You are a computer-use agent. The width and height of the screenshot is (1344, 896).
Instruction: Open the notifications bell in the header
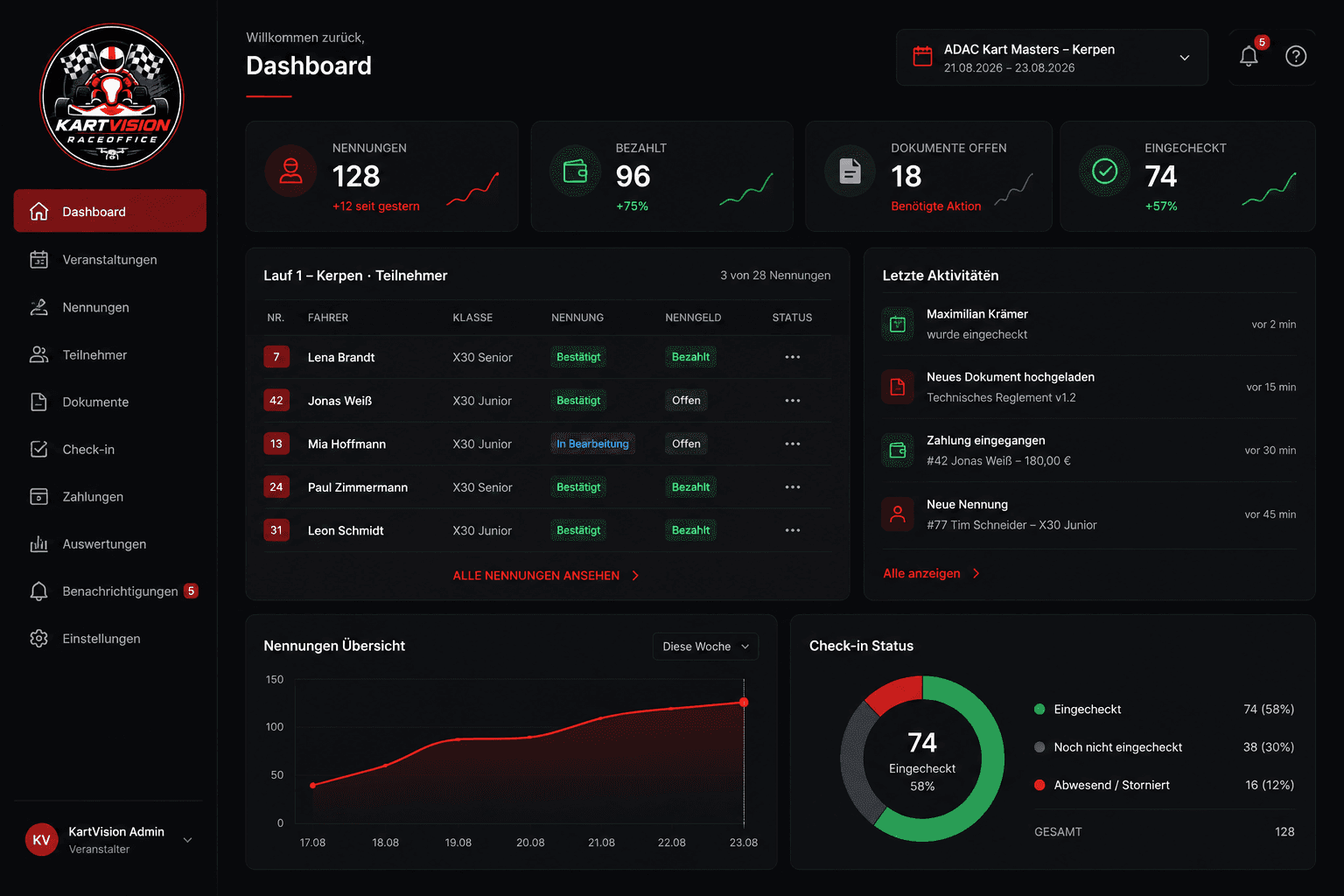coord(1249,57)
